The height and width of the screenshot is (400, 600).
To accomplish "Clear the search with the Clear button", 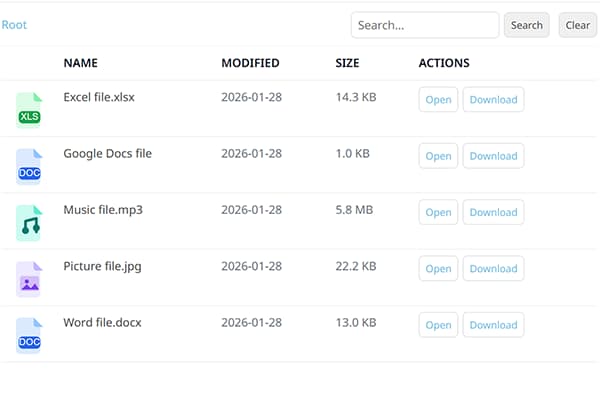I will point(577,25).
